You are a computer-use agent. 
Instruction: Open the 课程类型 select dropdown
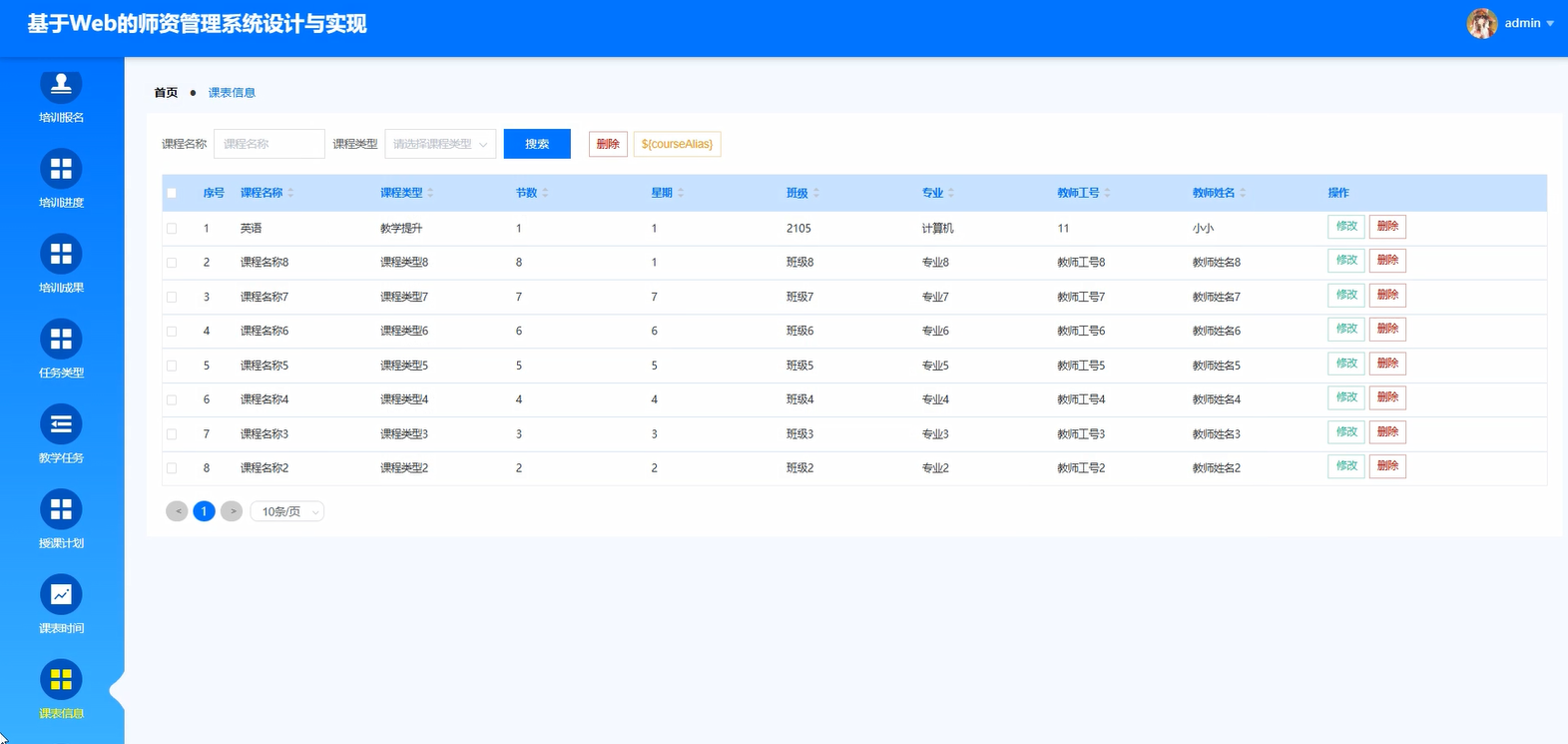pyautogui.click(x=440, y=144)
